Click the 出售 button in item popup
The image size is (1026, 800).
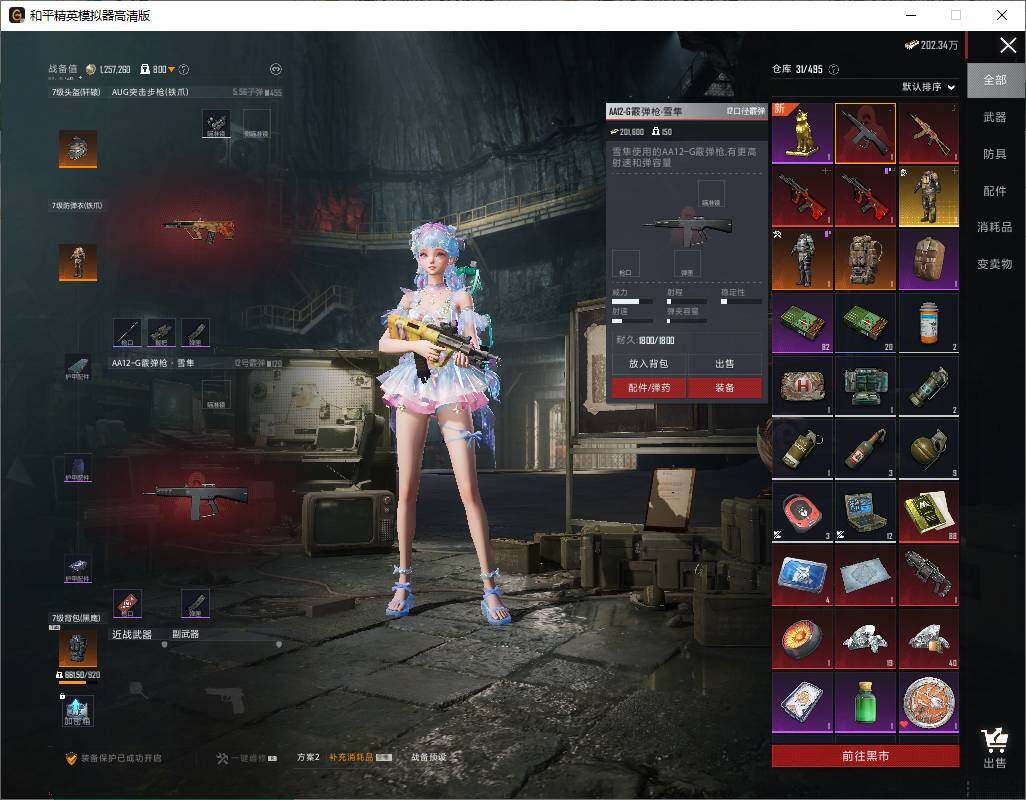[x=724, y=364]
